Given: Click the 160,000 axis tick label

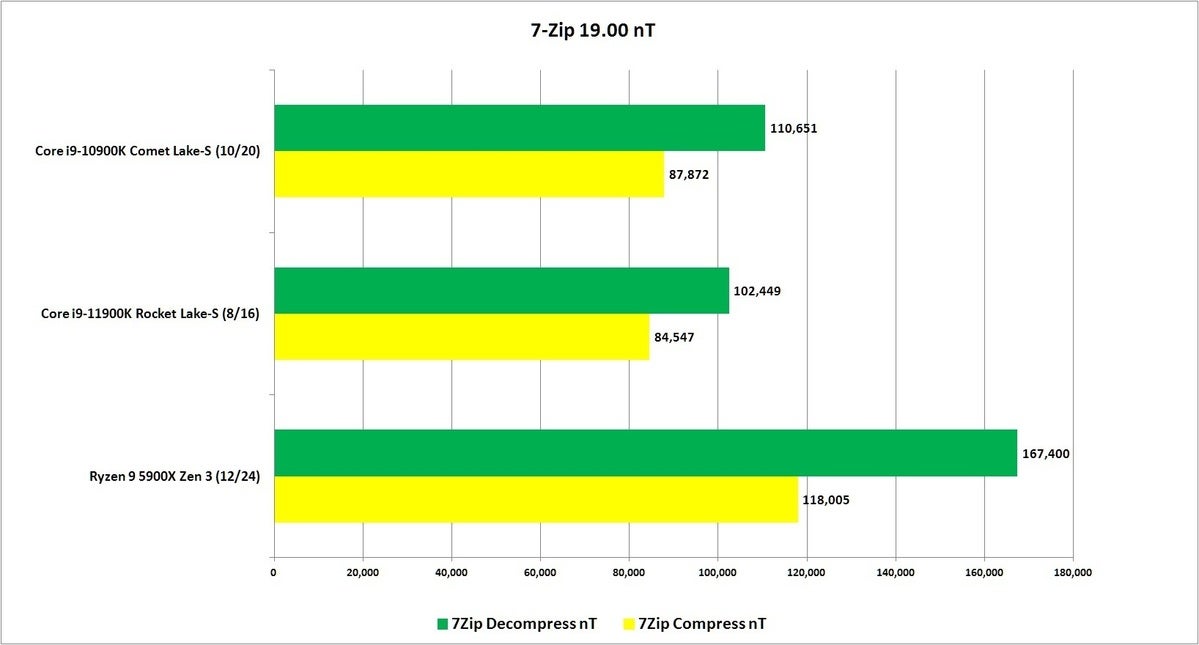Looking at the screenshot, I should tap(984, 572).
